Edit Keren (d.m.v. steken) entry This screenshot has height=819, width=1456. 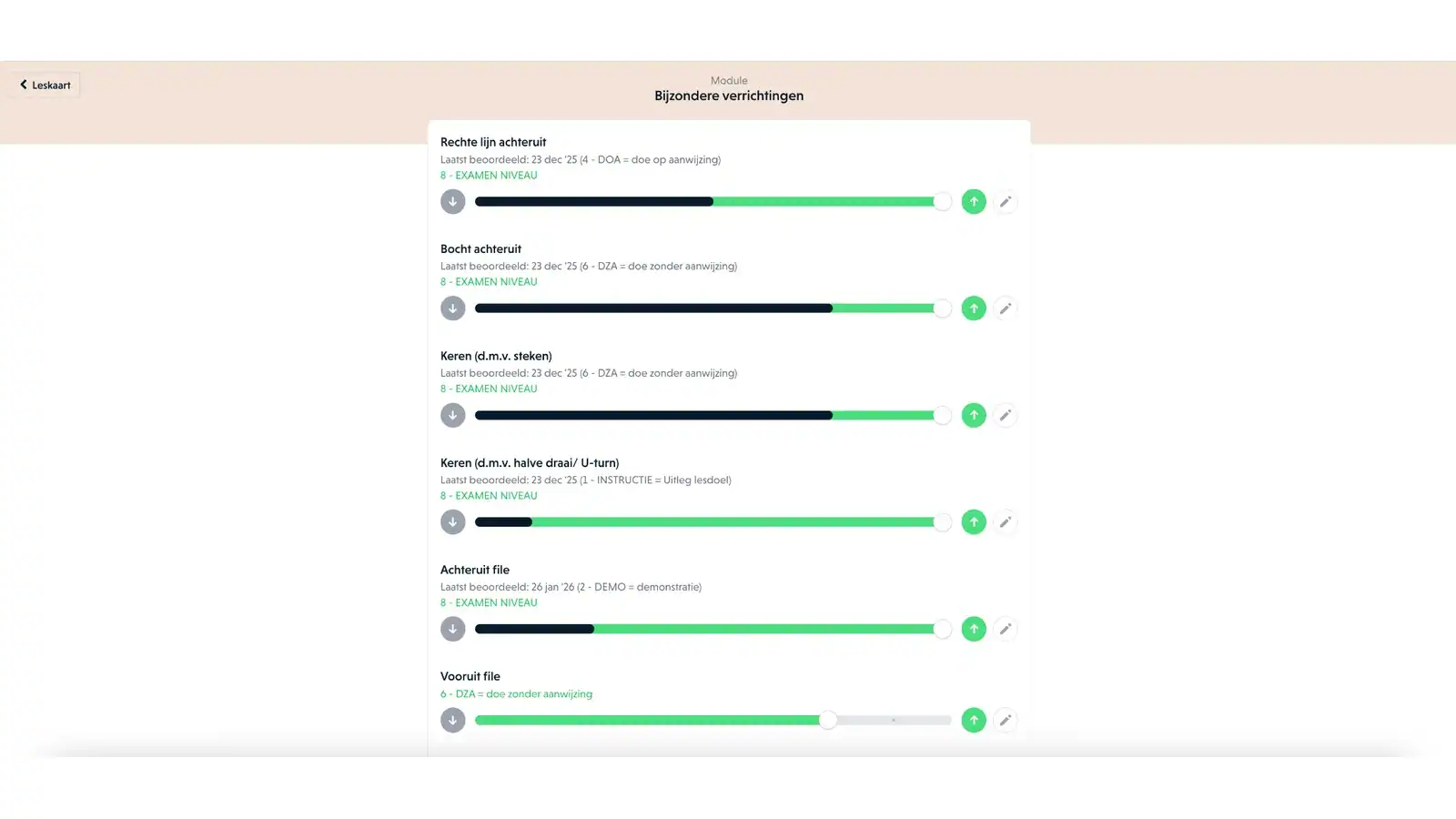(1005, 416)
